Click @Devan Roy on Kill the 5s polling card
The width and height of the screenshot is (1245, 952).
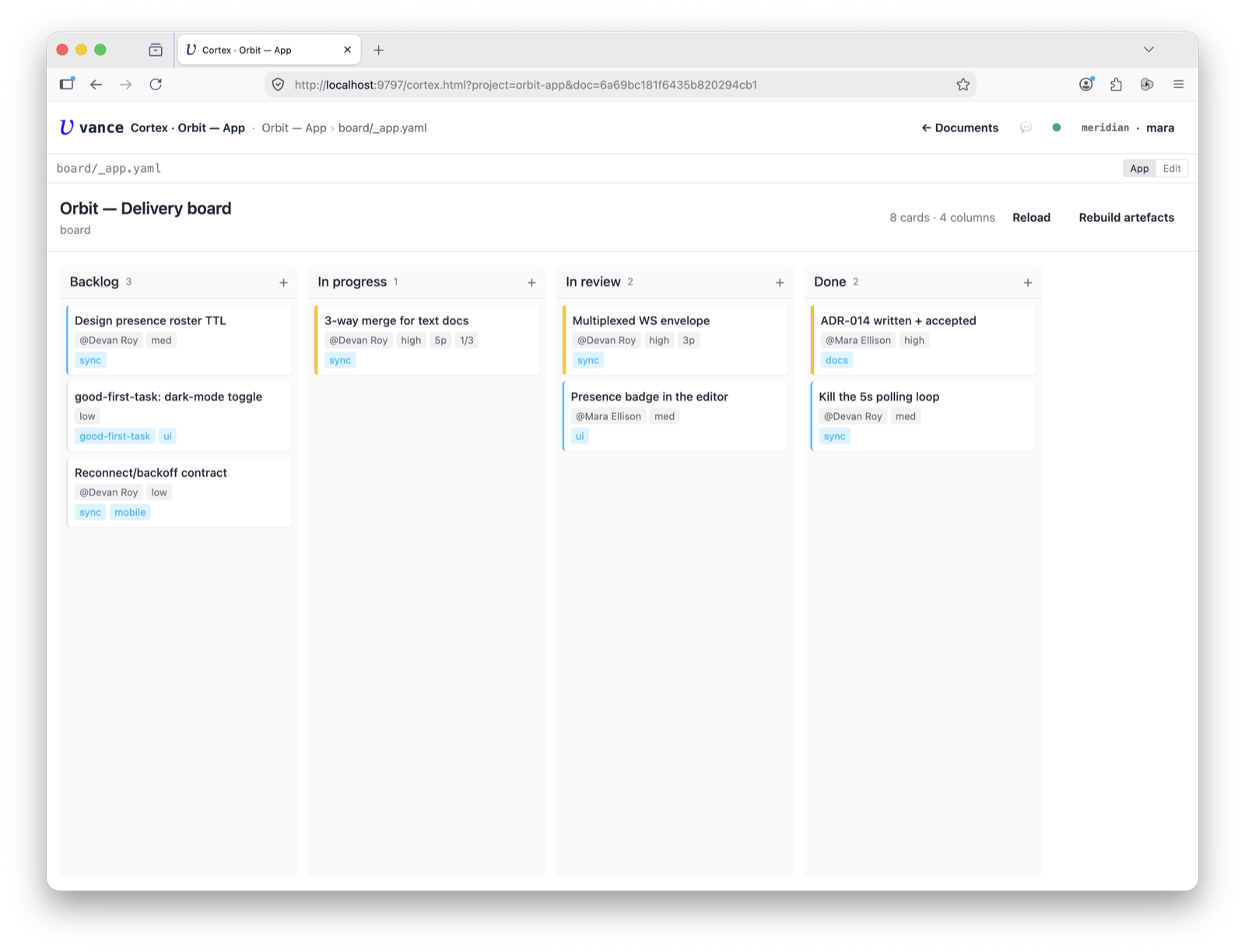[x=853, y=416]
